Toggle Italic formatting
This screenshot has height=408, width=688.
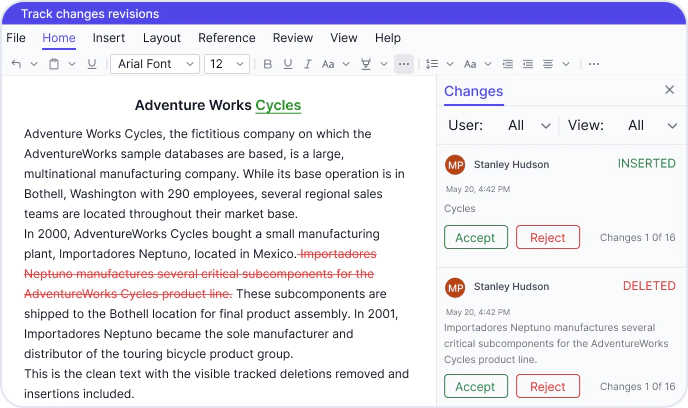(x=308, y=64)
